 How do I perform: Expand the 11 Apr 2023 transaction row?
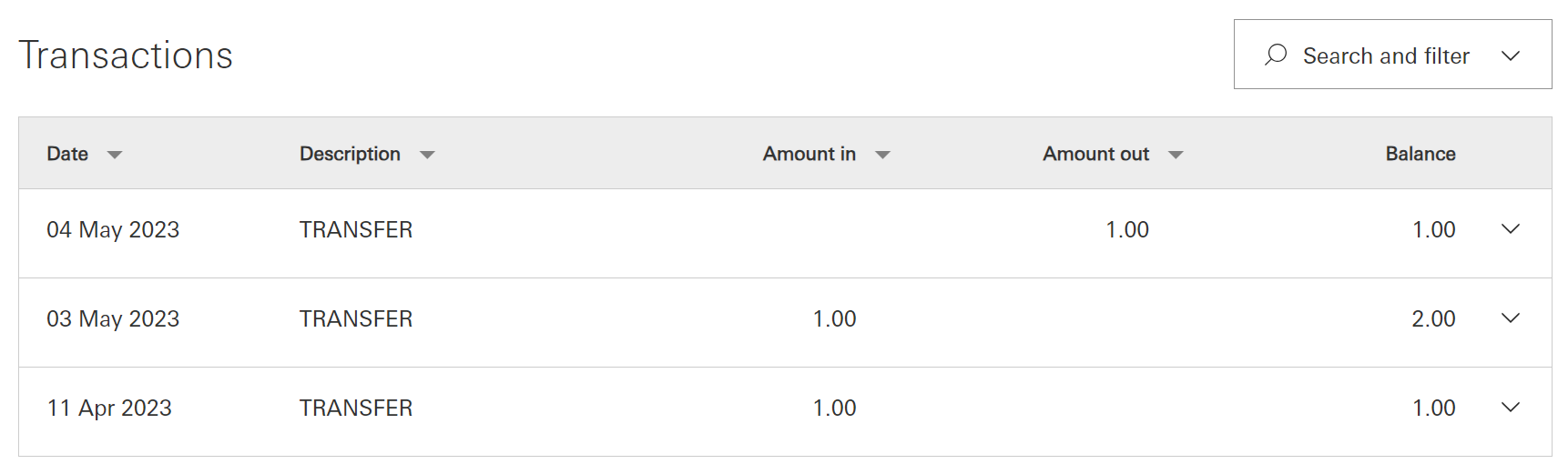pyautogui.click(x=1511, y=408)
